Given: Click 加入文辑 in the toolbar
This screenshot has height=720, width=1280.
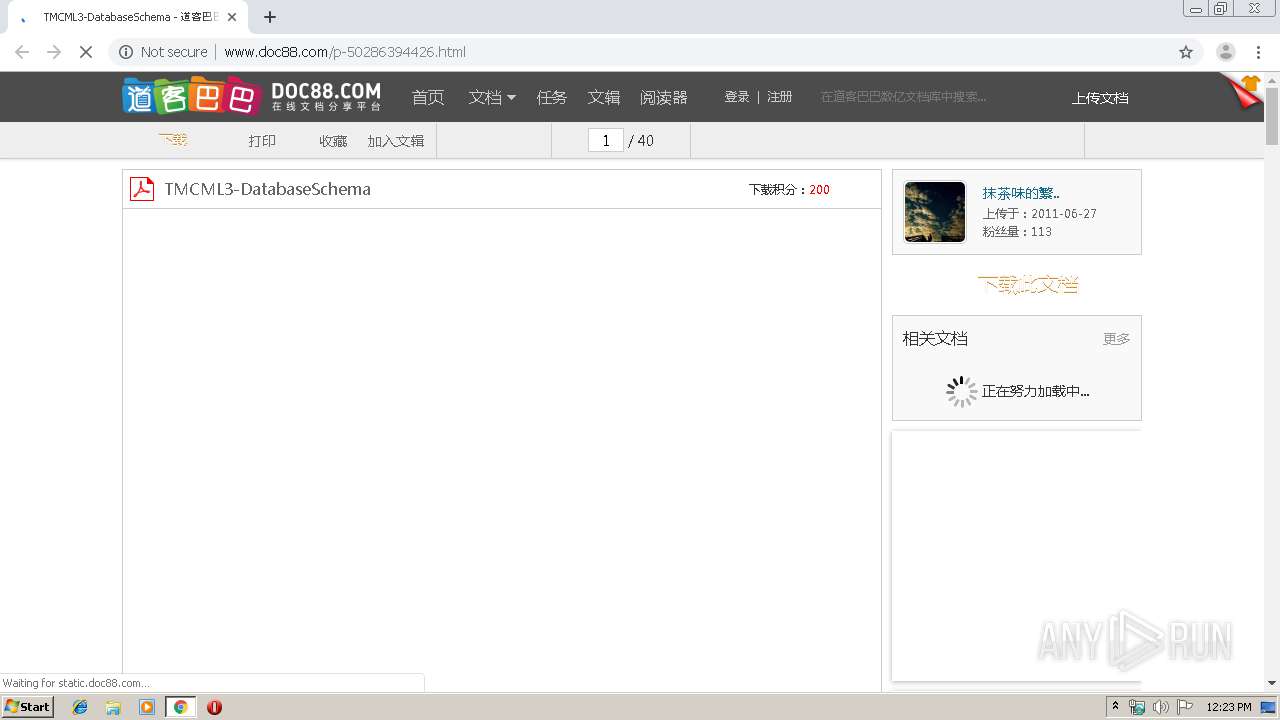Looking at the screenshot, I should pos(396,141).
